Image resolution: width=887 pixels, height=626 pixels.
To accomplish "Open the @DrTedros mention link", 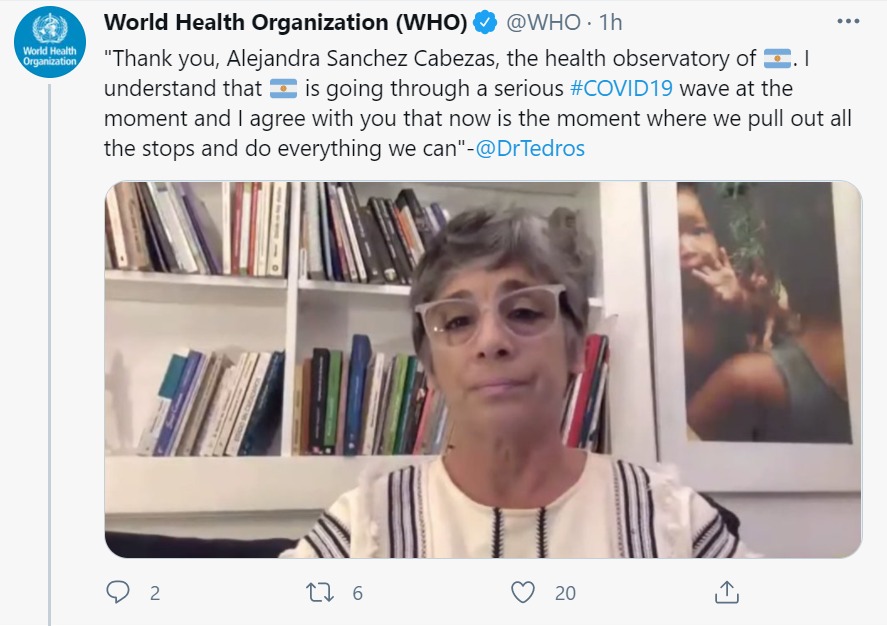I will point(530,148).
